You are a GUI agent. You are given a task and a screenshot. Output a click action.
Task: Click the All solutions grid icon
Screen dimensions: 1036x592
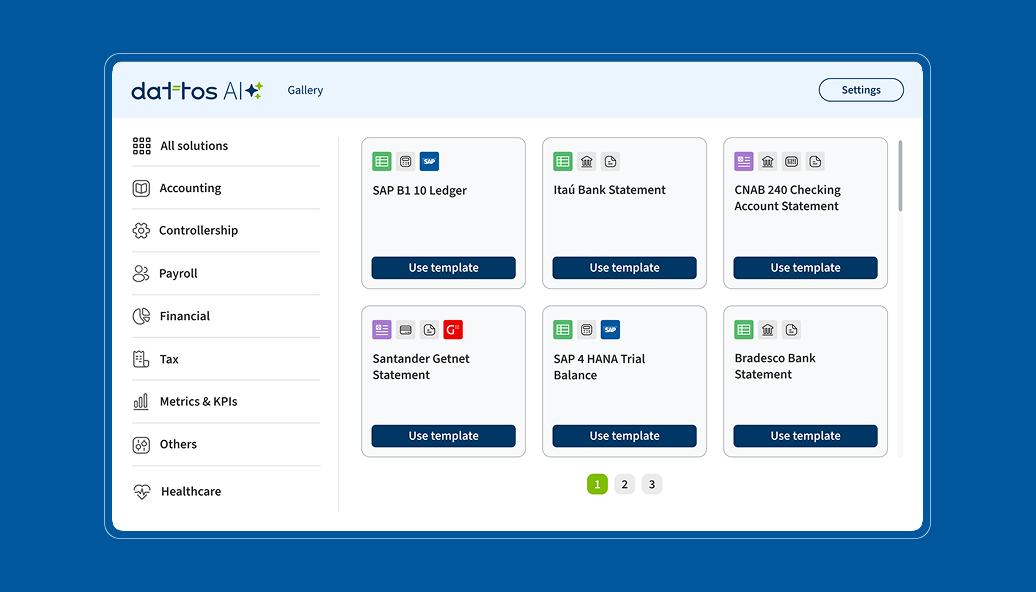[141, 146]
